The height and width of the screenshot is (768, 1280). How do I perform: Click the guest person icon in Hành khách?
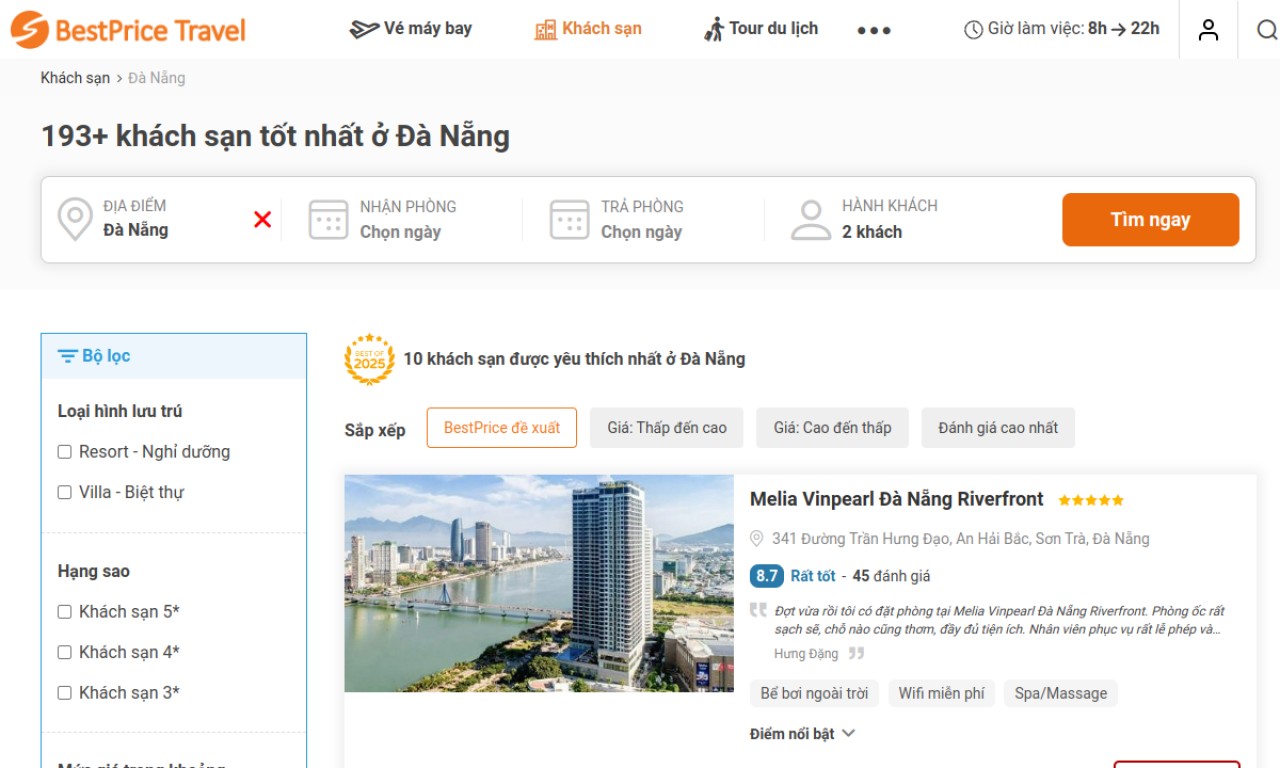tap(811, 220)
